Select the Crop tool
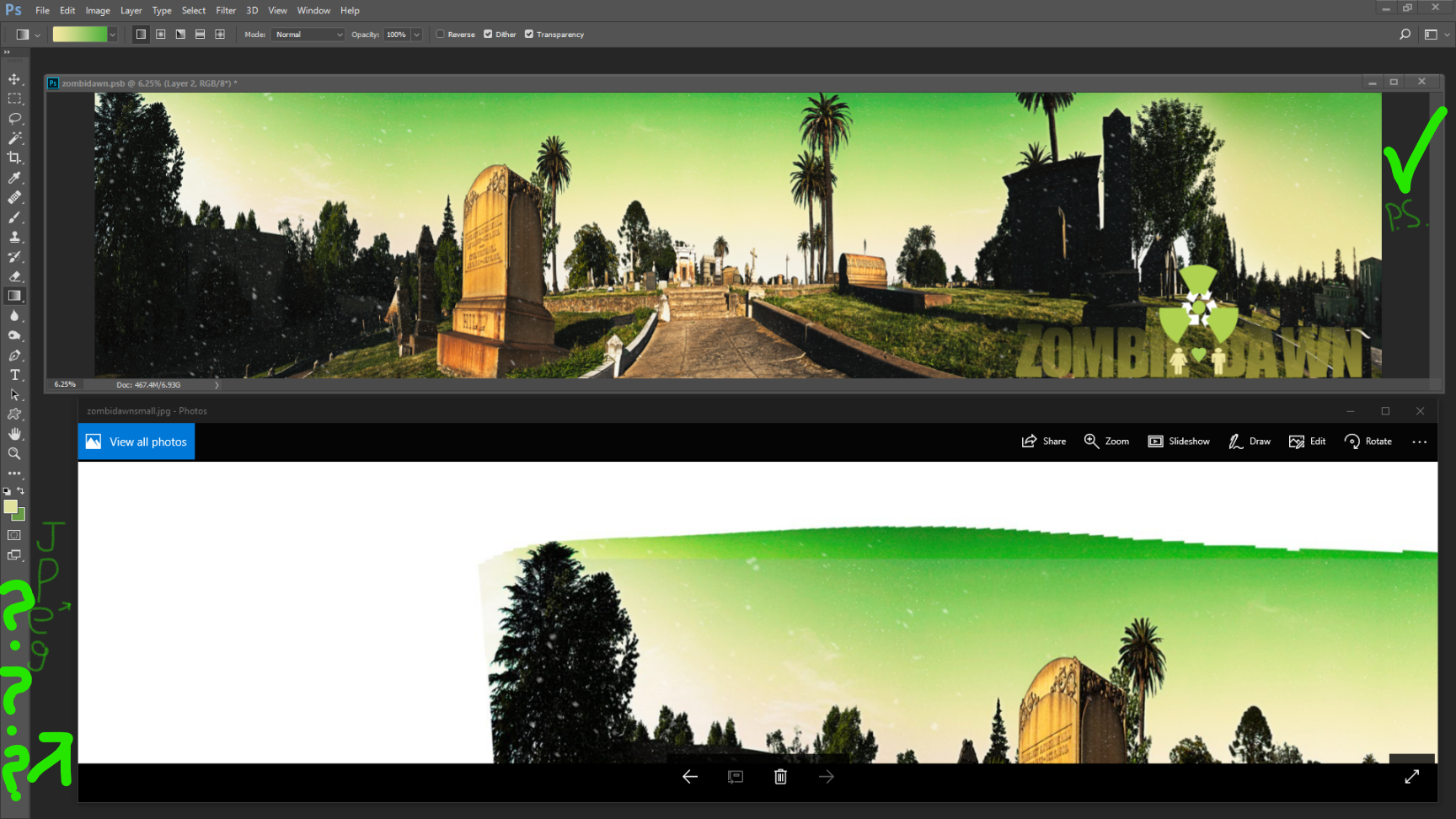 (14, 158)
